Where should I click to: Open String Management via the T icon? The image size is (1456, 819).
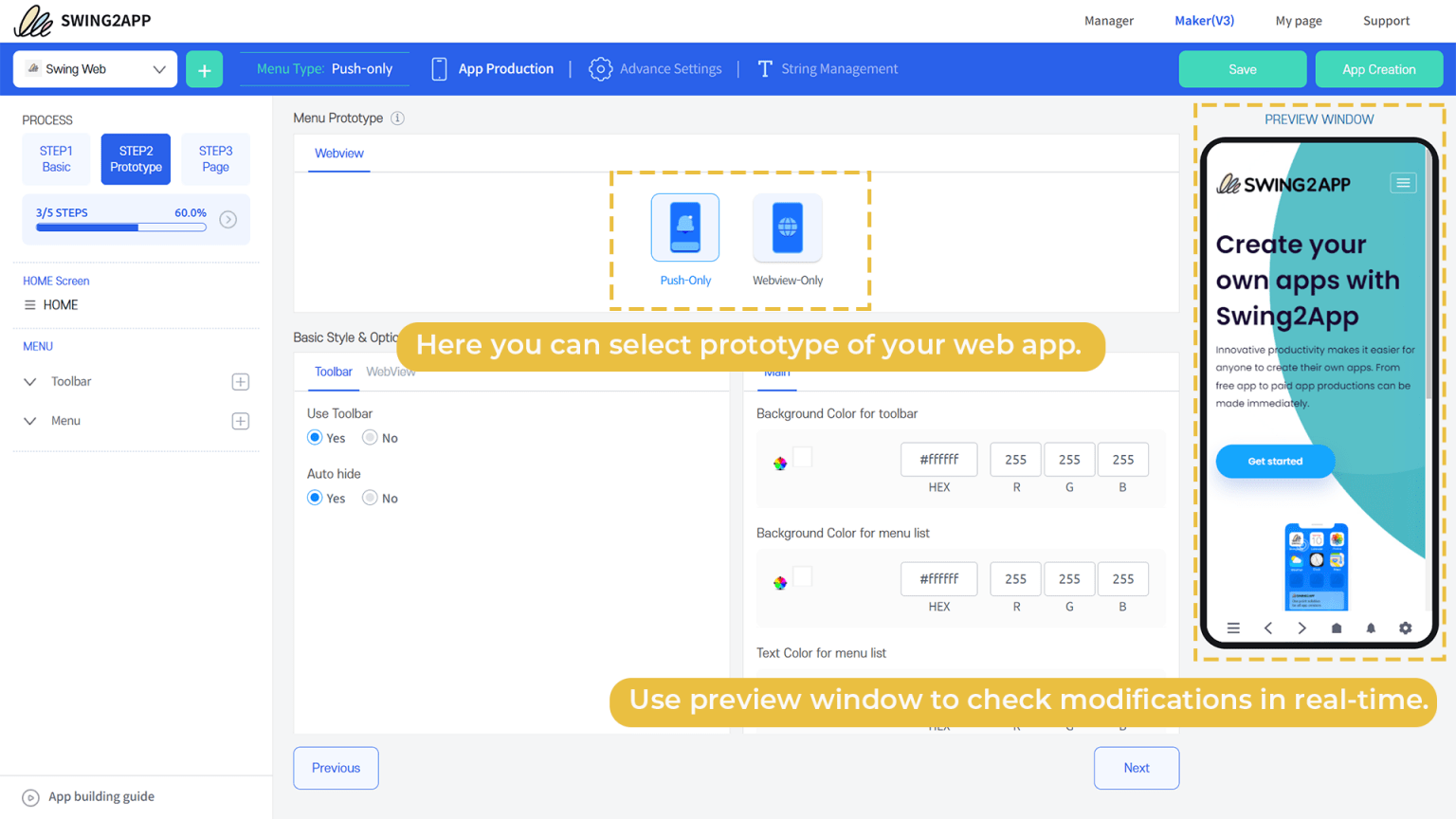(764, 68)
